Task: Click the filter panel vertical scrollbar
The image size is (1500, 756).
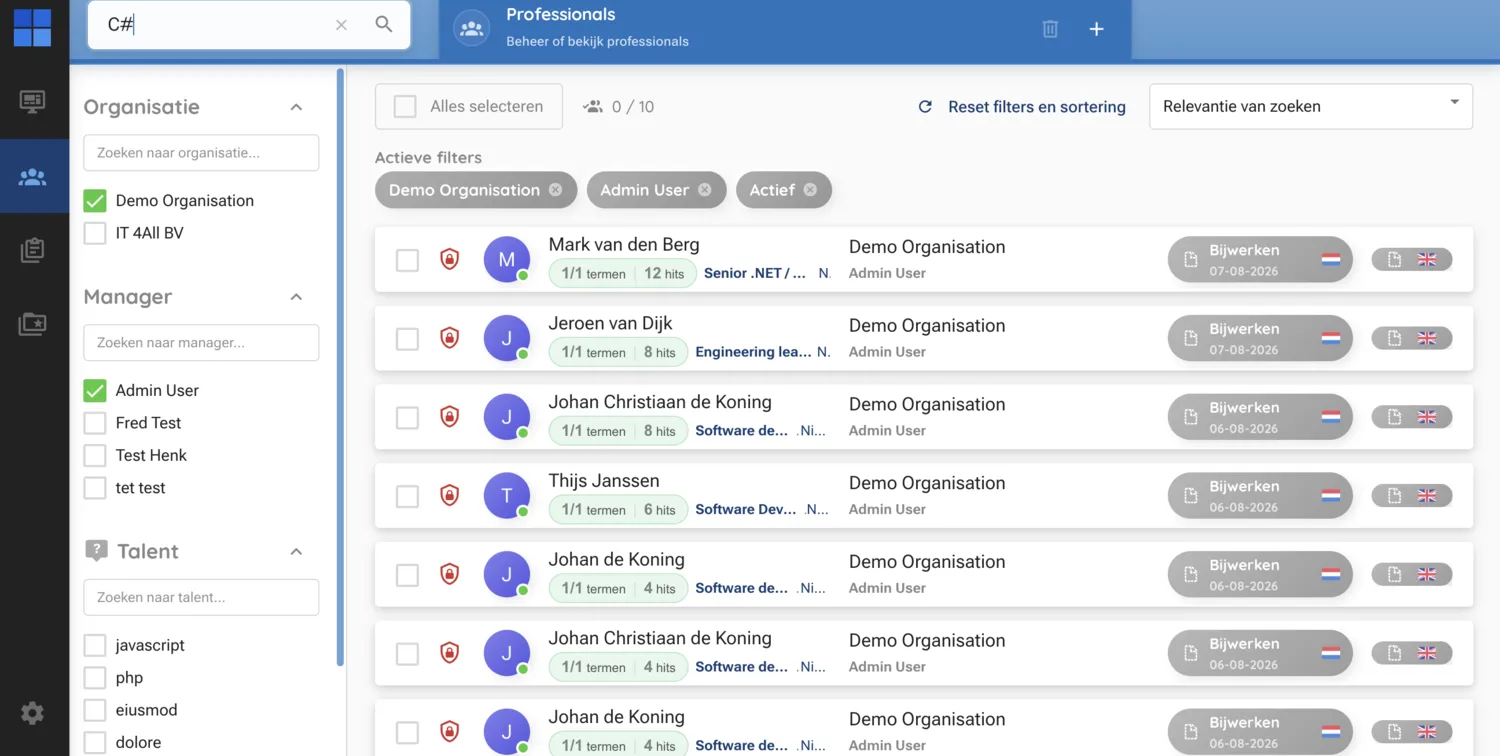Action: tap(340, 367)
